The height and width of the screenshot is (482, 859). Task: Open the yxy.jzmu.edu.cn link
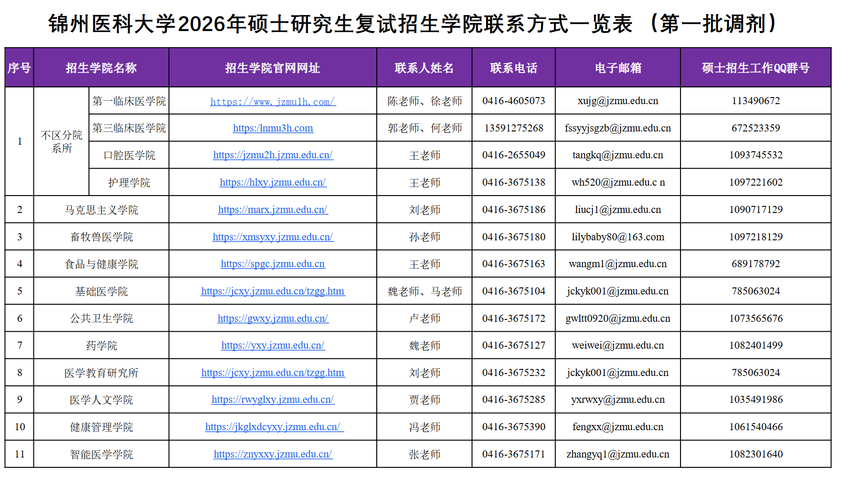[x=272, y=345]
